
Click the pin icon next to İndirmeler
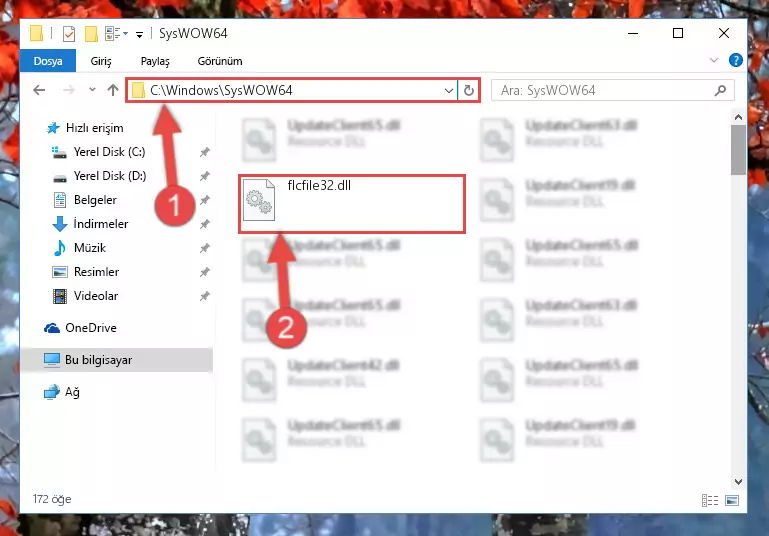205,224
